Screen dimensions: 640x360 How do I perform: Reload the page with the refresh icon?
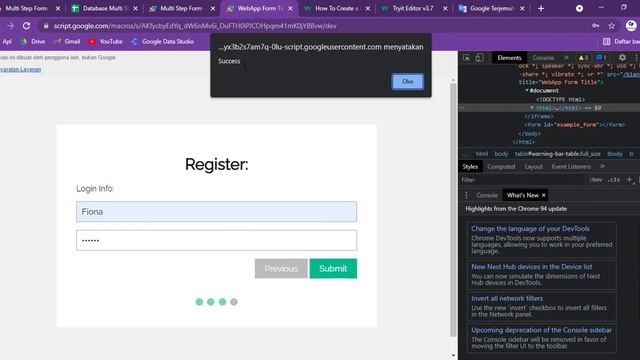[27, 26]
